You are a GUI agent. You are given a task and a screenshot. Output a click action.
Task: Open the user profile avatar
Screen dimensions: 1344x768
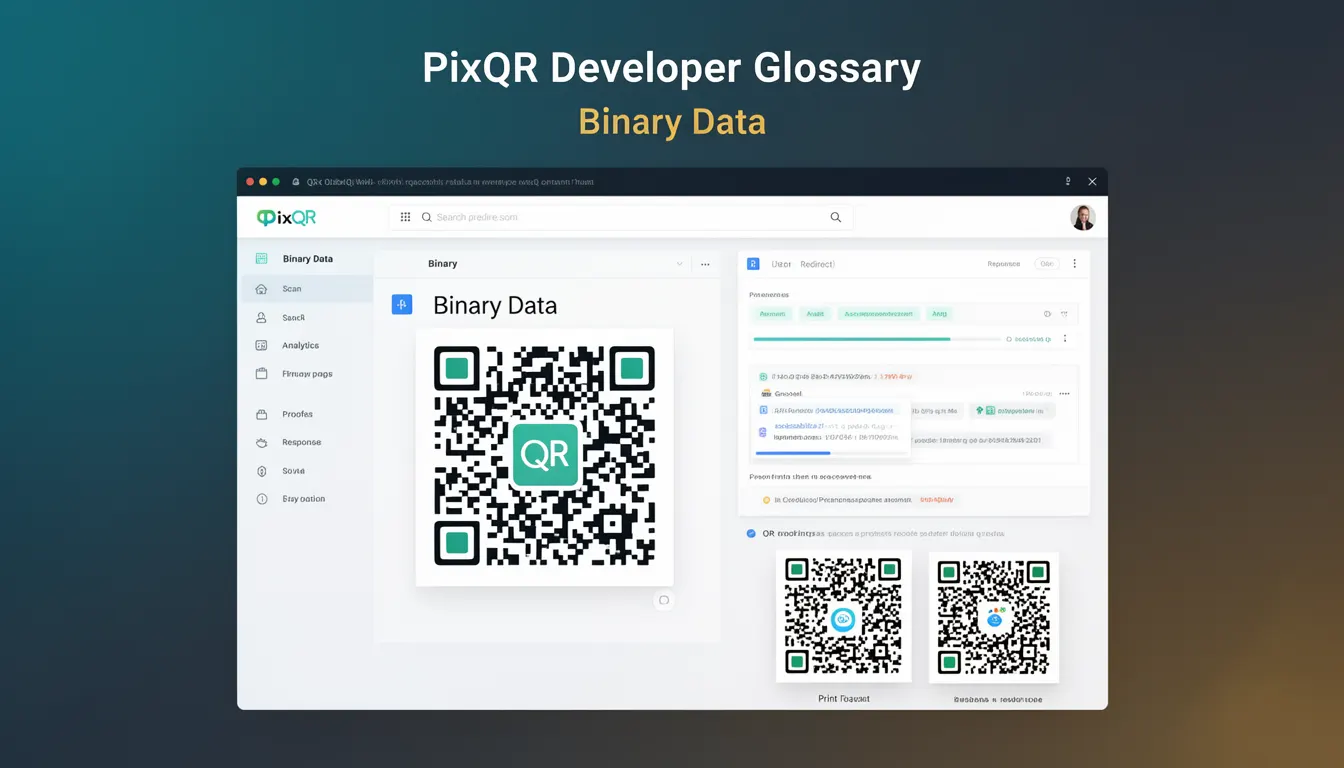(x=1083, y=217)
